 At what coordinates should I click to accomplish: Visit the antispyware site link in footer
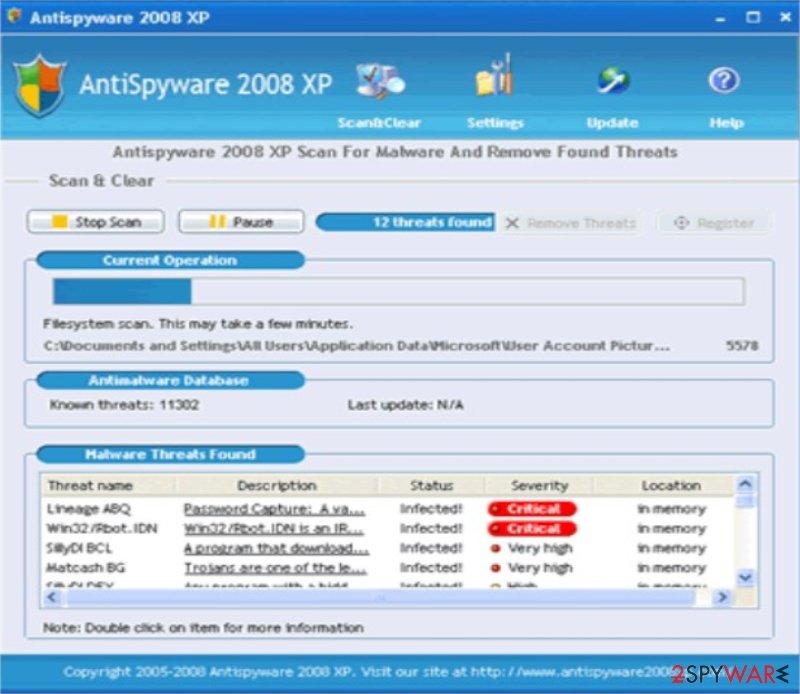571,672
